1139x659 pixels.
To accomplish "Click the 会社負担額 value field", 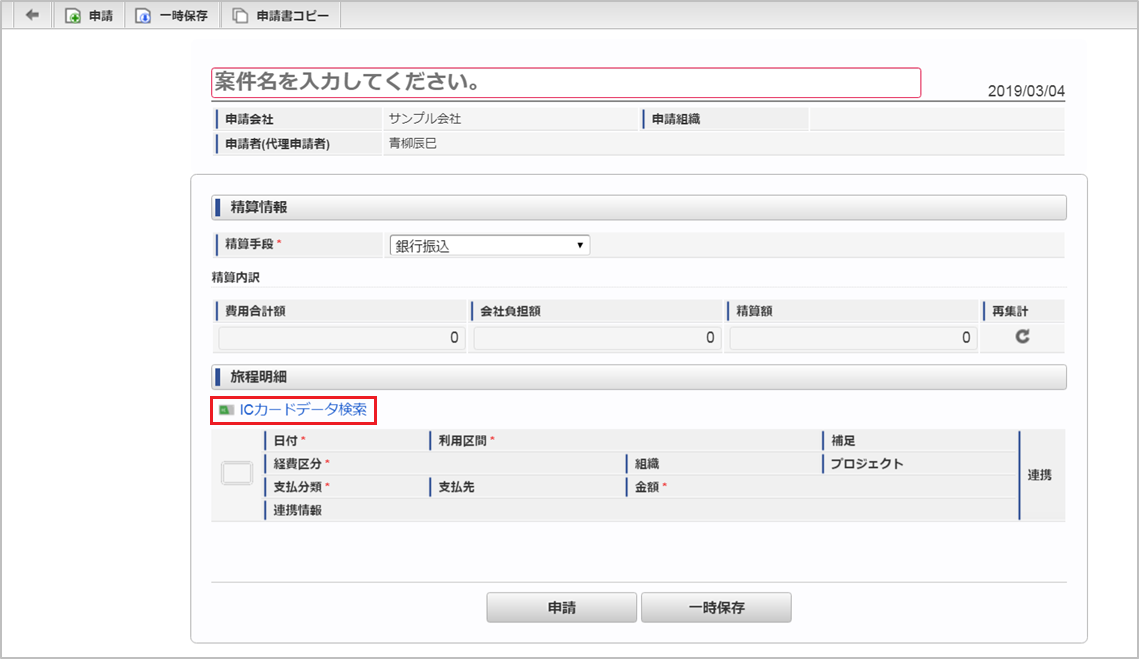I will 597,338.
